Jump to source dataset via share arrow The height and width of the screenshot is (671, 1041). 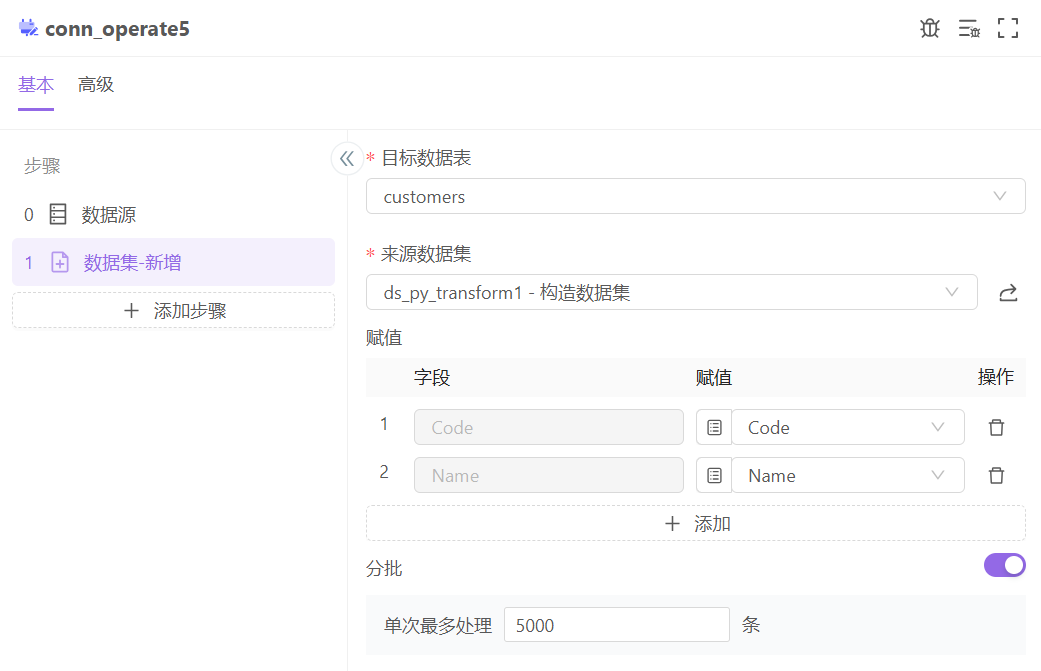click(1008, 293)
